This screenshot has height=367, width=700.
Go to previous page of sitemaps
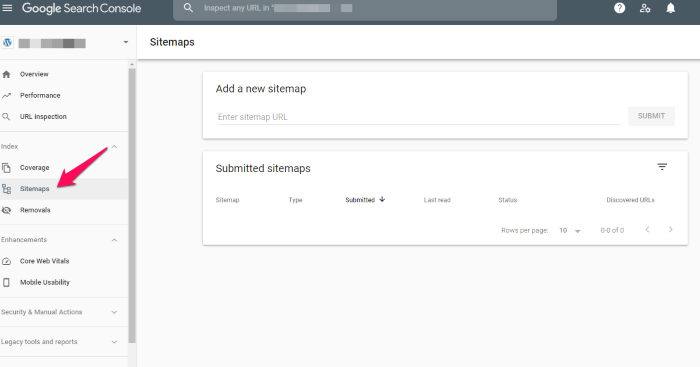pos(647,229)
